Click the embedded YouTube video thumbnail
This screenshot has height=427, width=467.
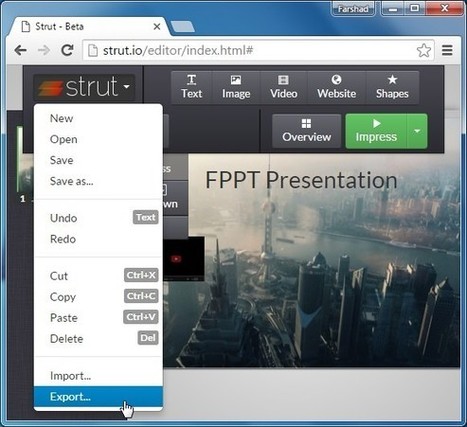click(184, 259)
